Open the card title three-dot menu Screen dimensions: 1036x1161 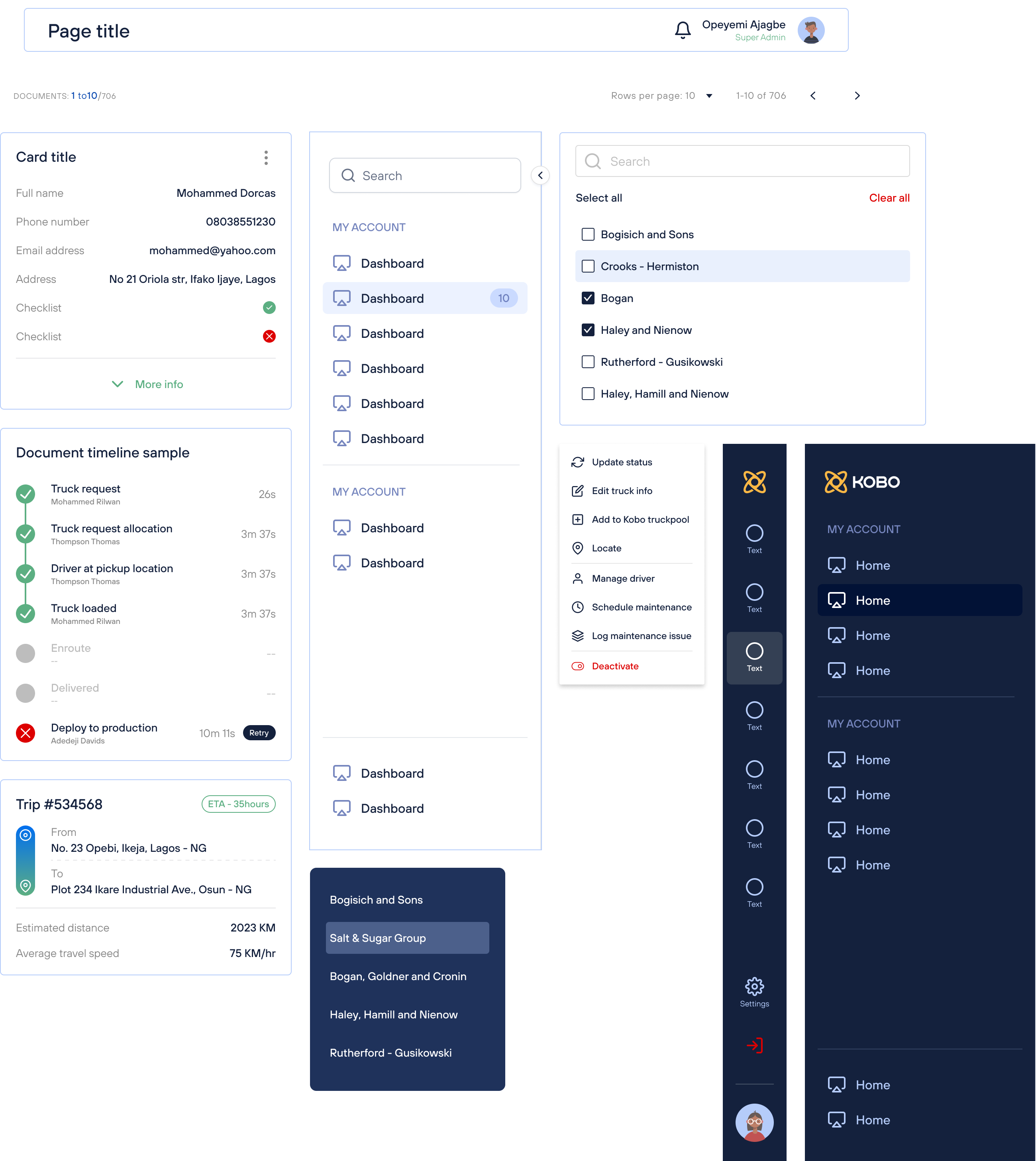266,158
